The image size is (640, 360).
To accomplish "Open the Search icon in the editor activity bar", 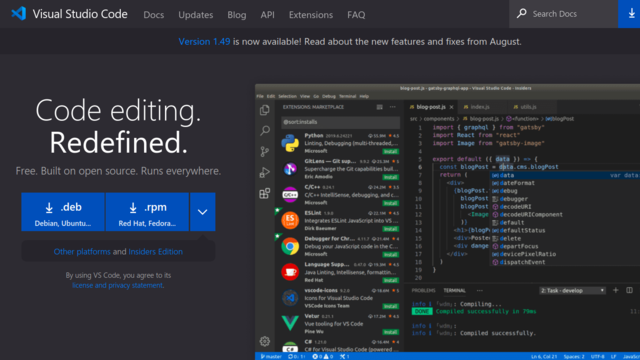I will tap(264, 131).
